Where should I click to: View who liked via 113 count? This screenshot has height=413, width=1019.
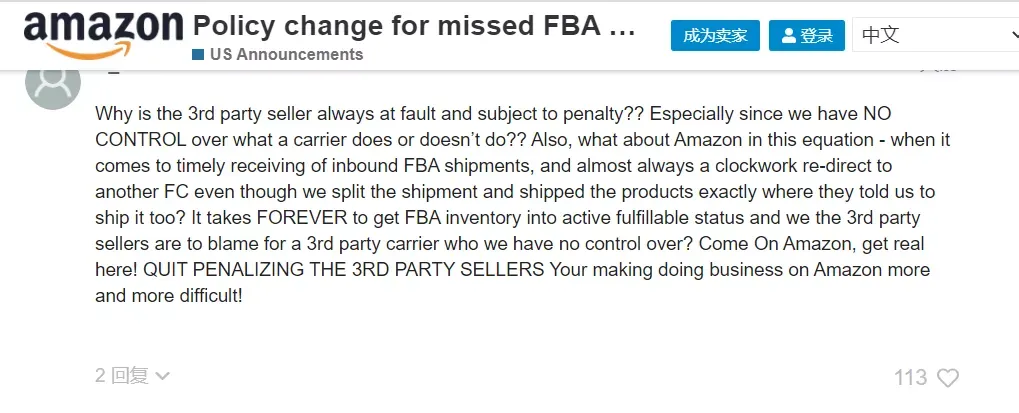[910, 377]
